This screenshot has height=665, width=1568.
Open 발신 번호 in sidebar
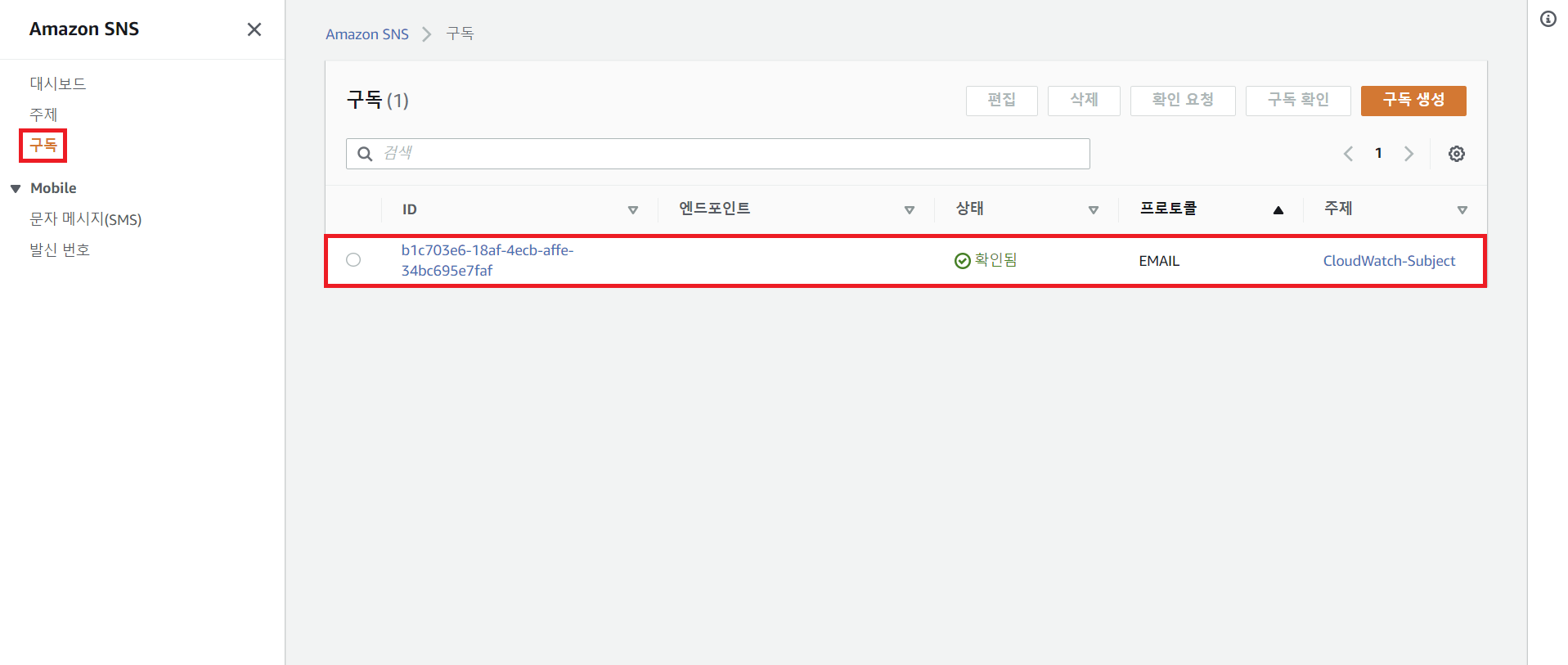pyautogui.click(x=60, y=250)
